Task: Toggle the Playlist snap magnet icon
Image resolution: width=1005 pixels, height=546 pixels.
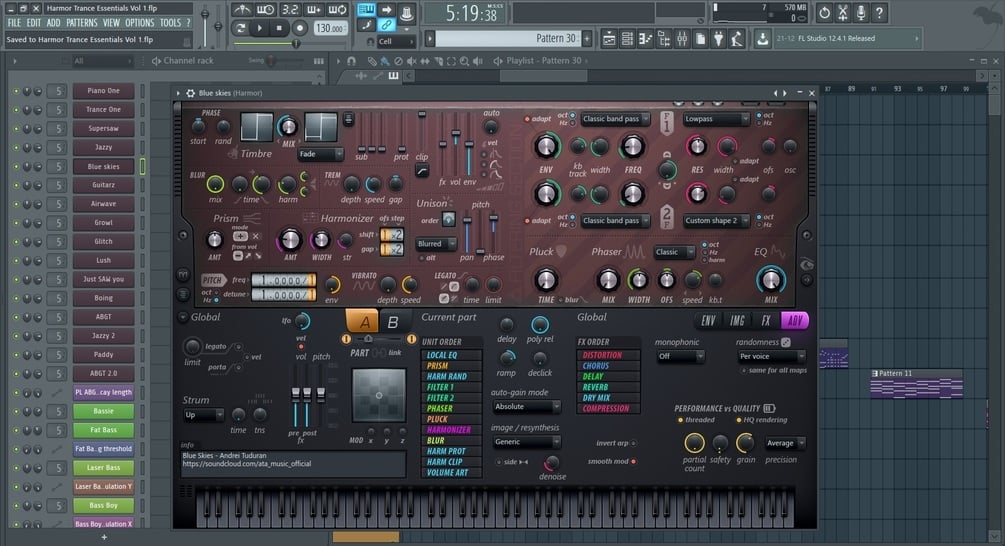Action: pos(351,61)
